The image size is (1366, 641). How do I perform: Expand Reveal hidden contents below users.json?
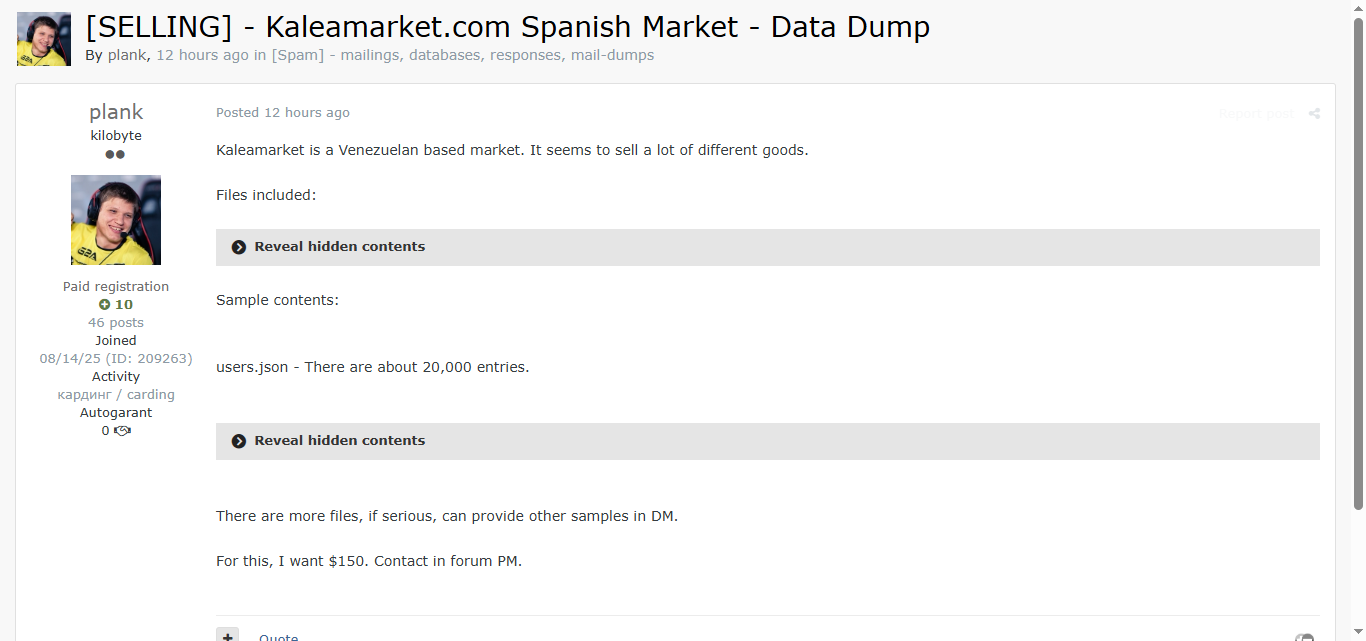pos(340,441)
